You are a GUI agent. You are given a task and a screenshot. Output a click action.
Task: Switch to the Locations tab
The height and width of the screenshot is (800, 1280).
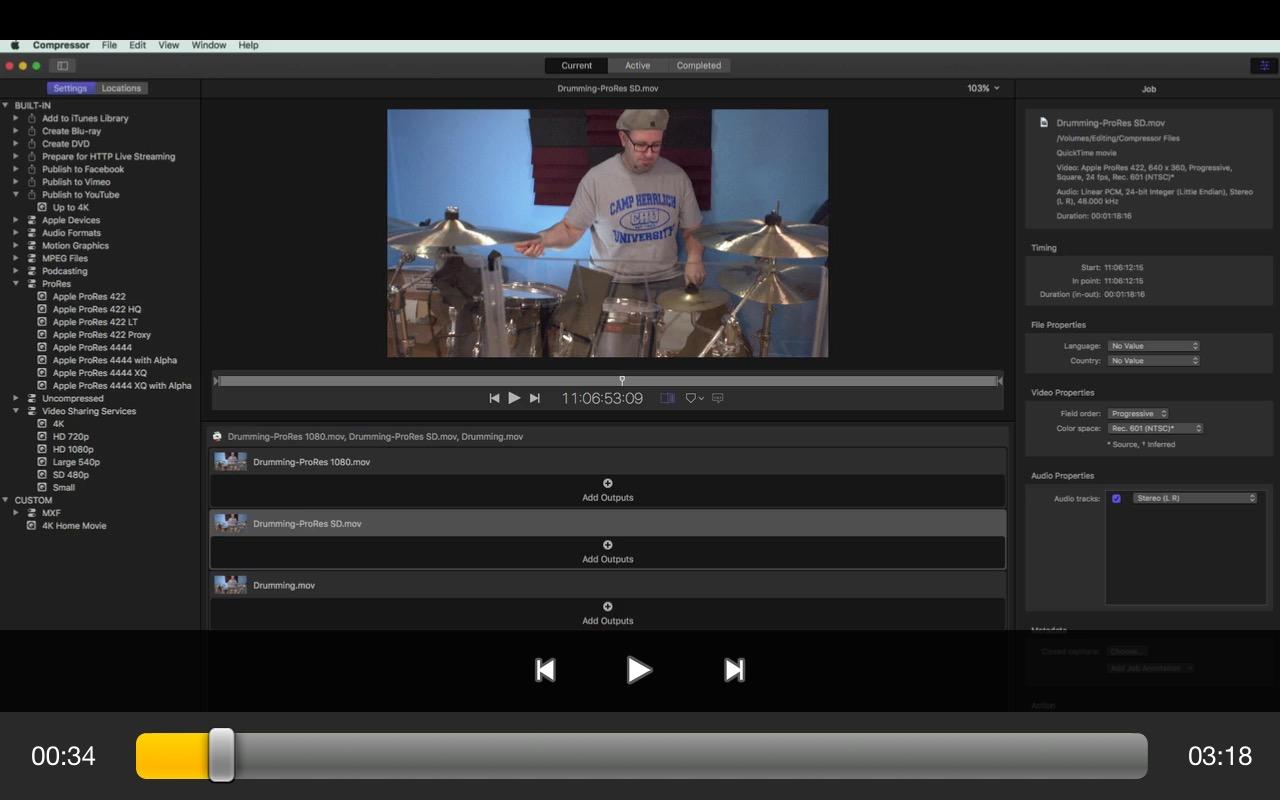pyautogui.click(x=122, y=88)
